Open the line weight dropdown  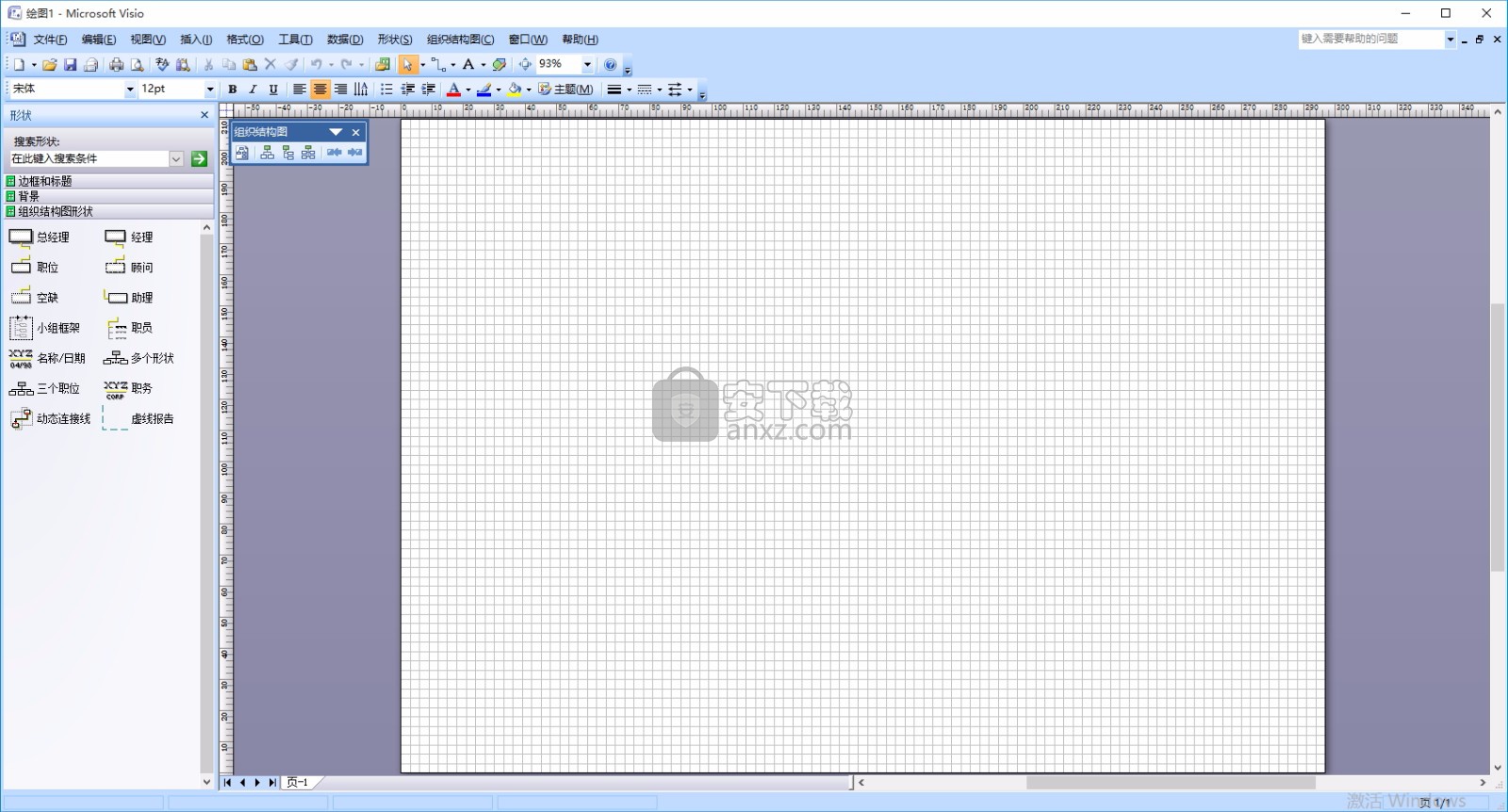[x=630, y=89]
